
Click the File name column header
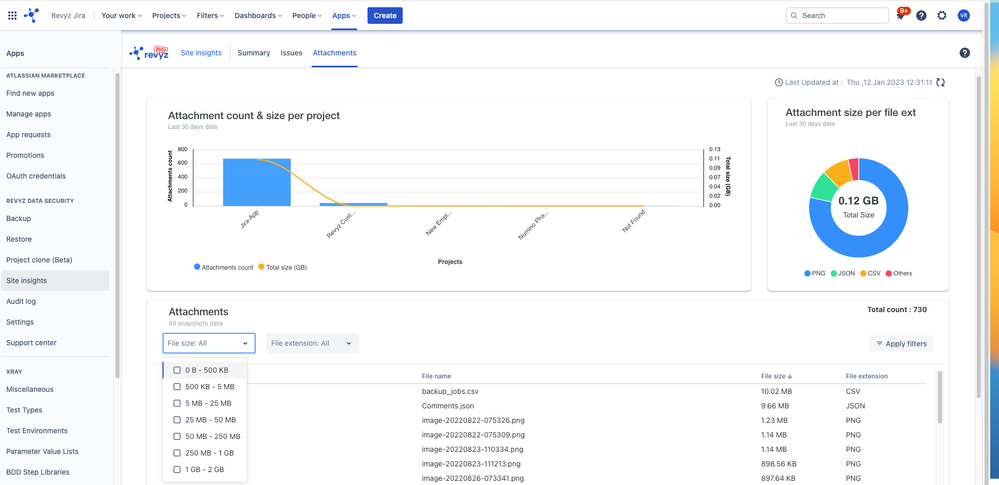point(436,376)
